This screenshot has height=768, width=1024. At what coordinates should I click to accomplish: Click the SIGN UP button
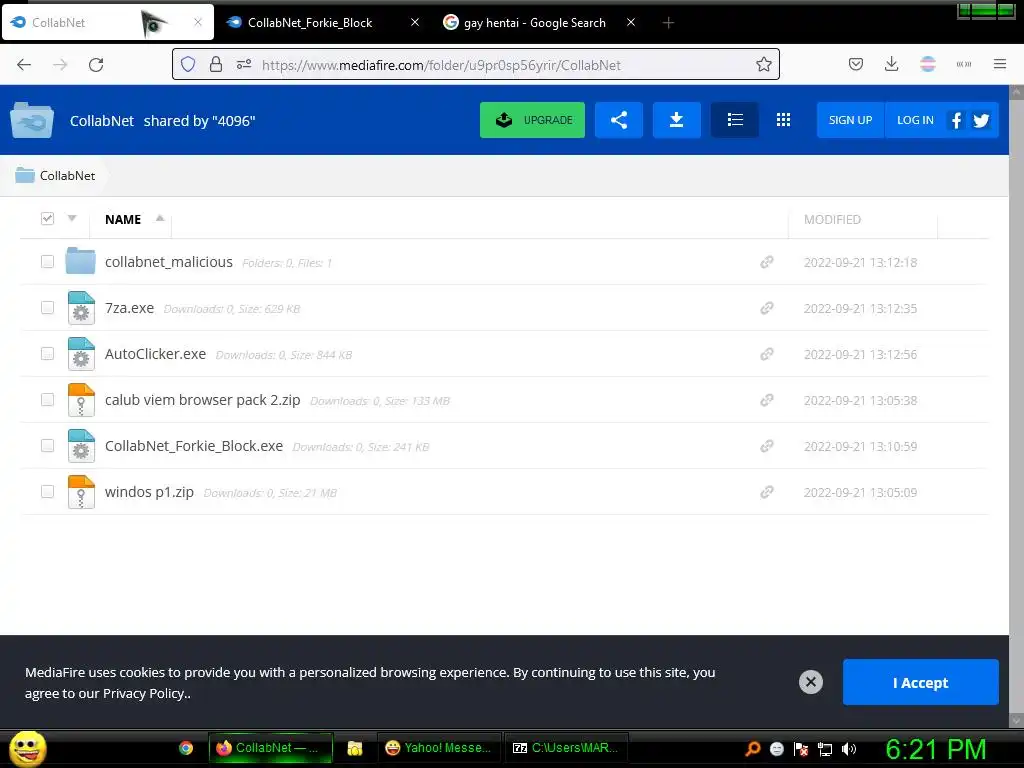coord(850,120)
